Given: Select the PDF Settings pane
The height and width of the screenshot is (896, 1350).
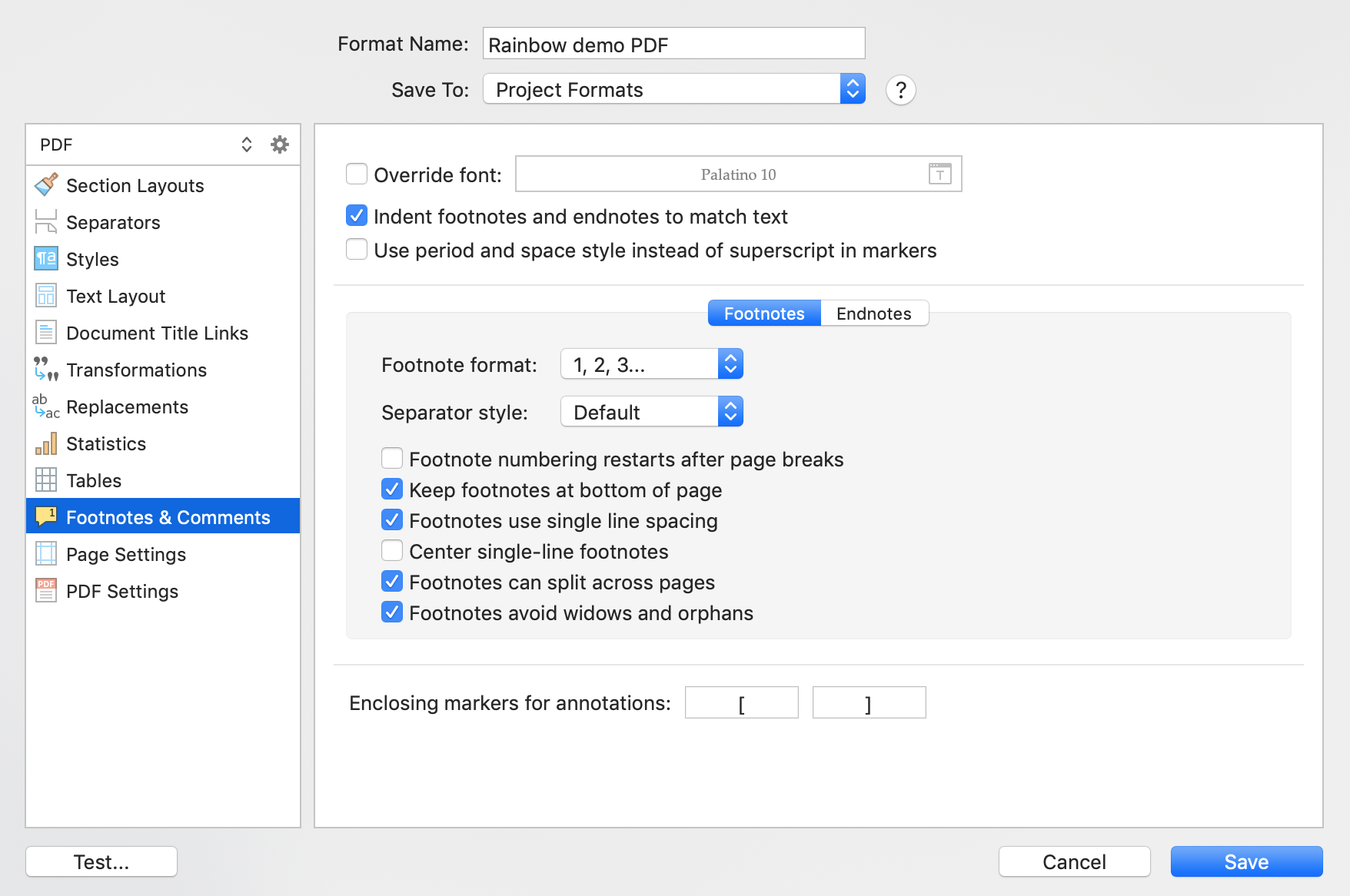Looking at the screenshot, I should [163, 591].
